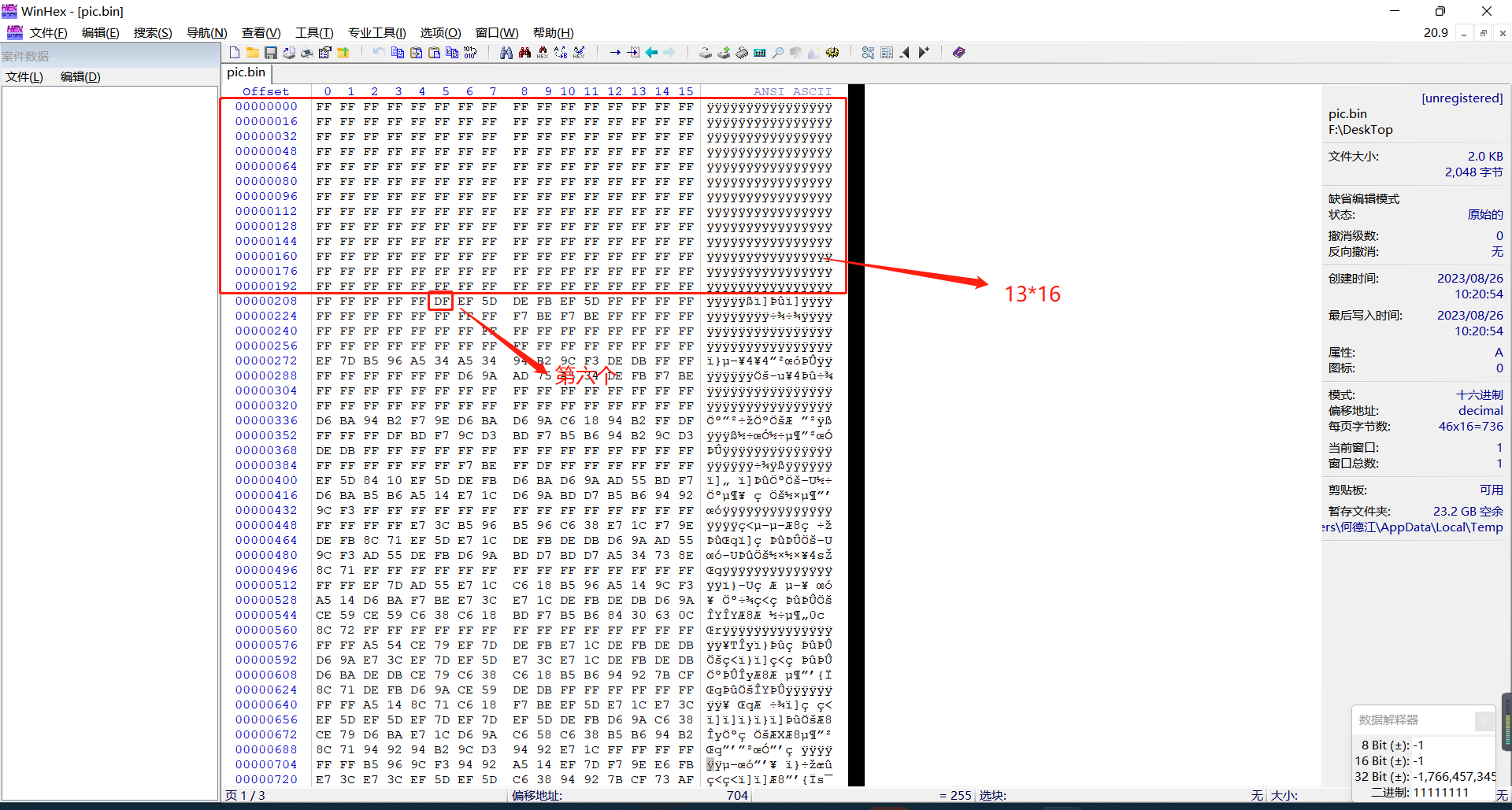The width and height of the screenshot is (1512, 810).
Task: Click the 二进制 11111111 value
Action: (1440, 793)
